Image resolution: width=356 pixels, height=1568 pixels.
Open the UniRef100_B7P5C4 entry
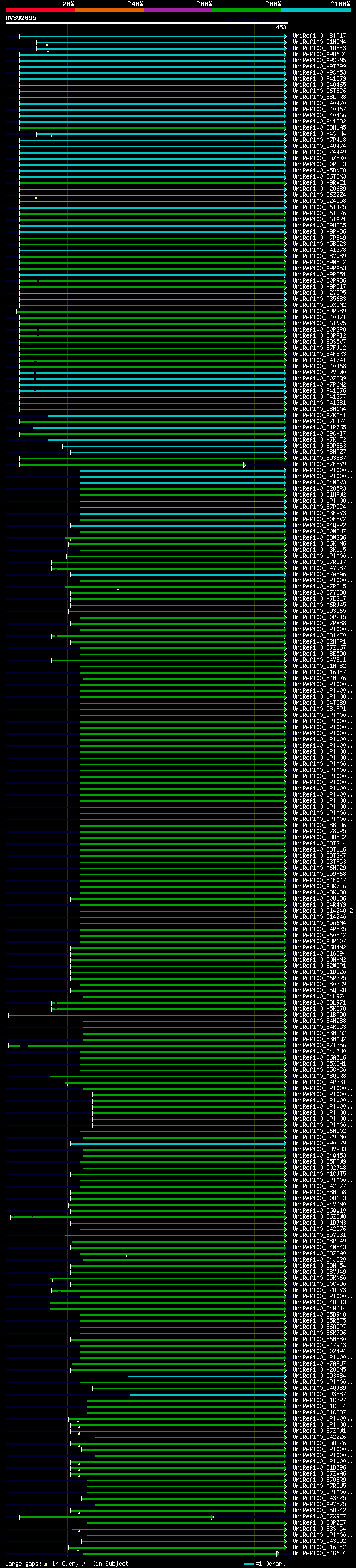click(319, 507)
